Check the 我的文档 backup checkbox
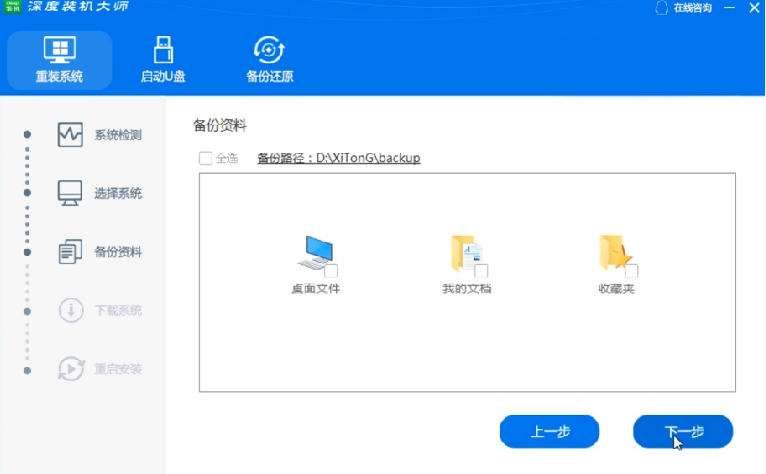 click(481, 271)
